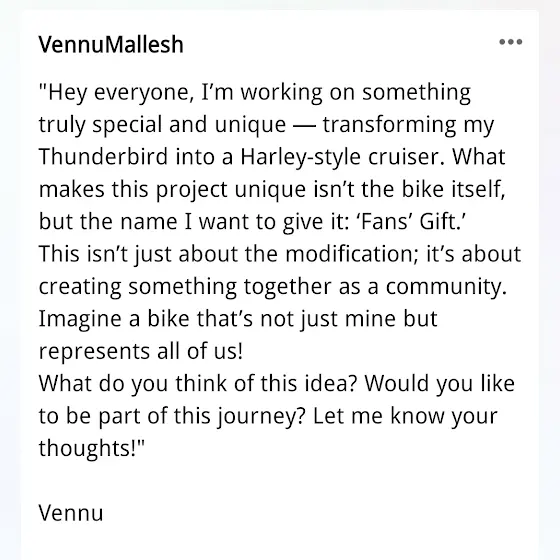Image resolution: width=560 pixels, height=560 pixels.
Task: Click the words 'Let me know your'
Action: point(405,416)
